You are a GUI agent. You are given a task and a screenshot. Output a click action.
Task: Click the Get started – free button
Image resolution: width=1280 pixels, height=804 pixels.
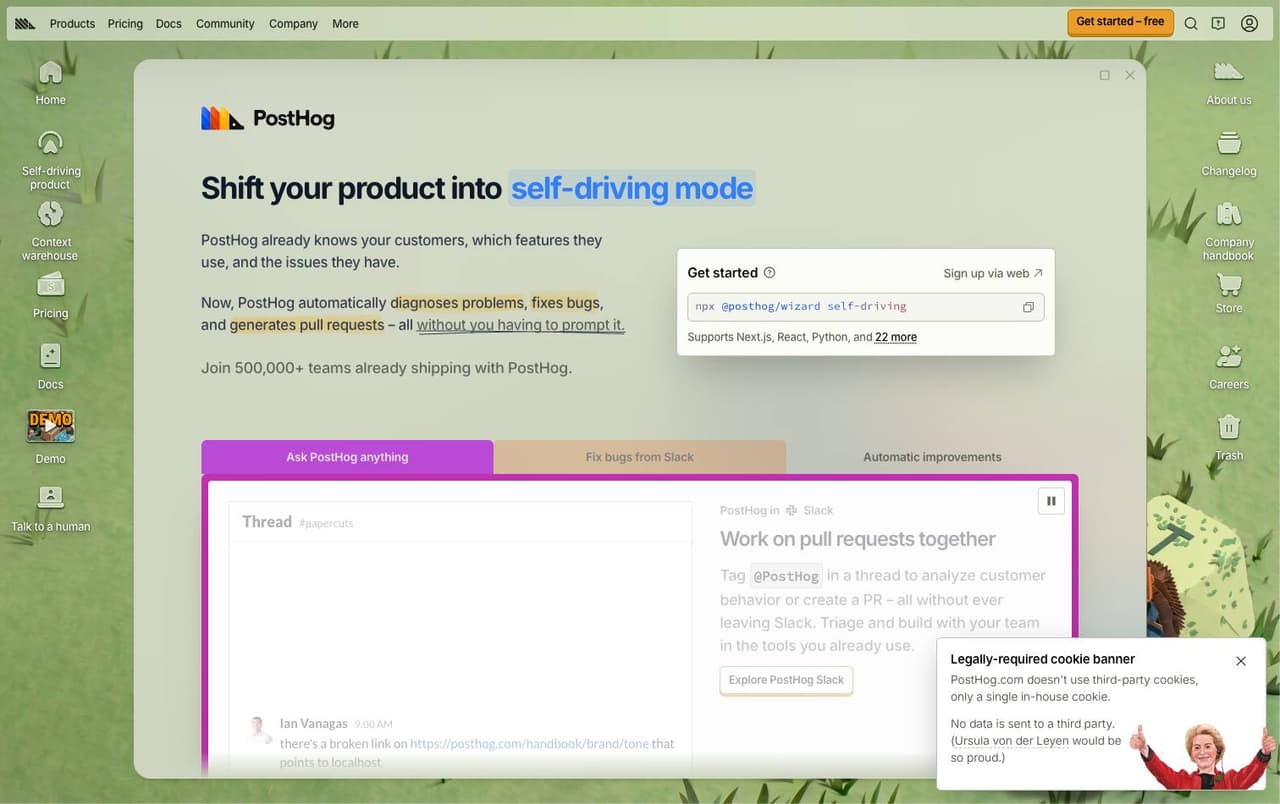click(x=1120, y=22)
